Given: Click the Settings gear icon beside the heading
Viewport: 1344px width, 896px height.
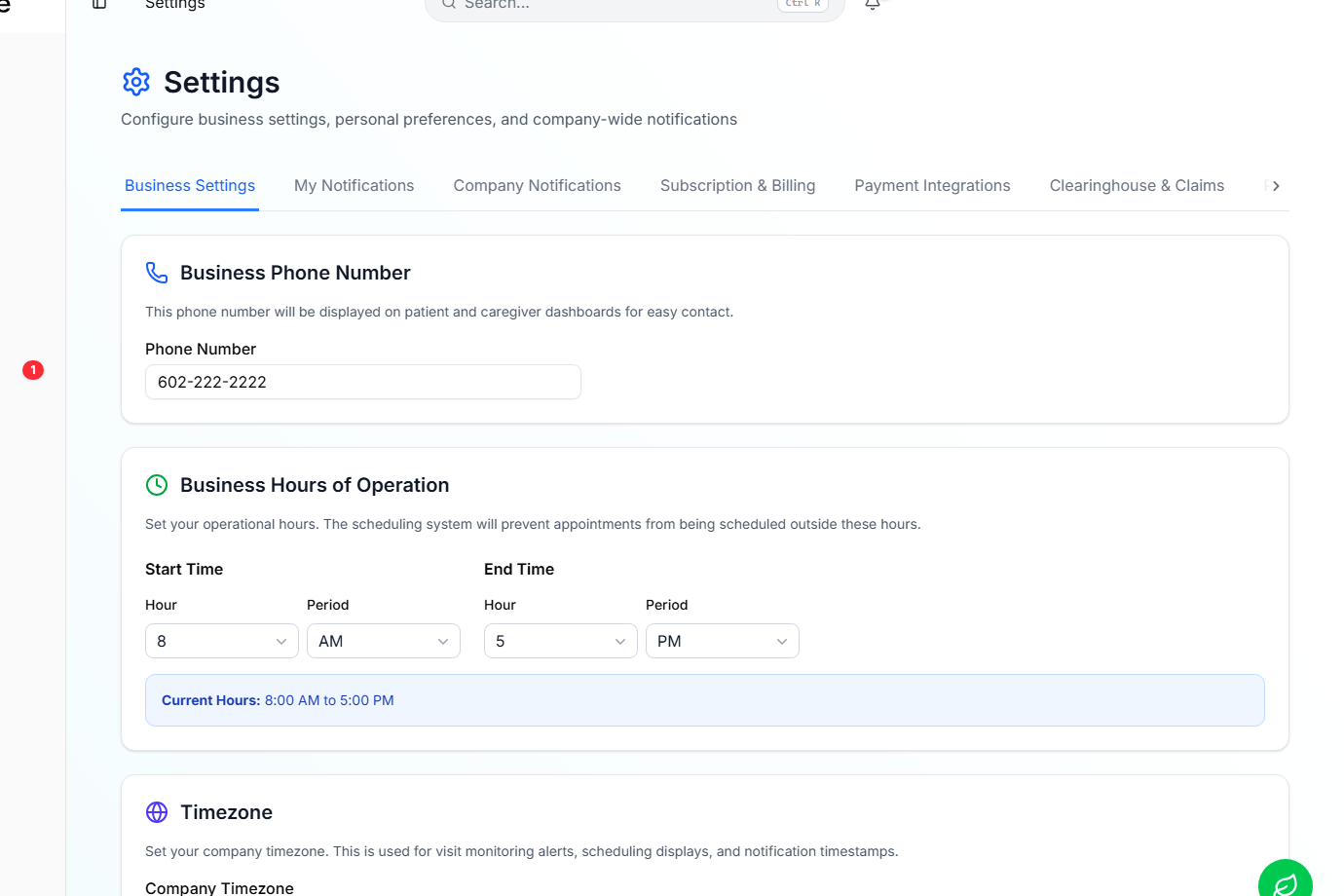Looking at the screenshot, I should (x=136, y=82).
